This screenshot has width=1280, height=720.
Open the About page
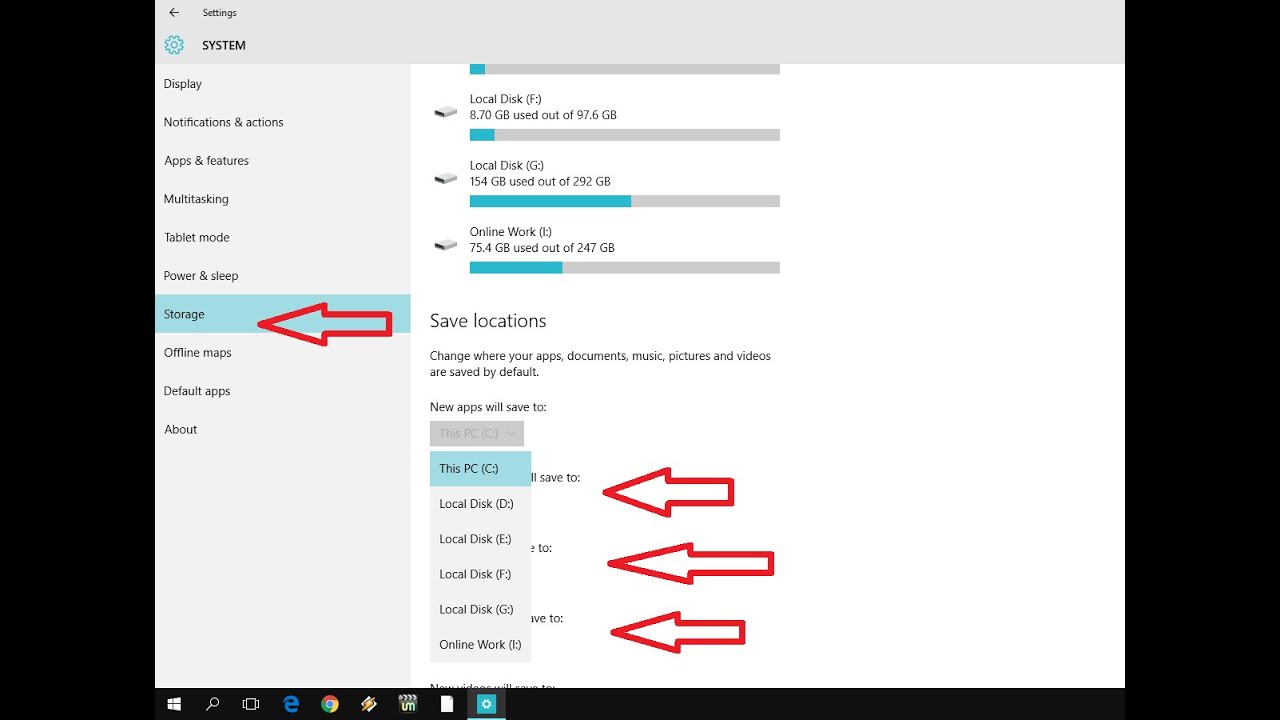tap(283, 430)
